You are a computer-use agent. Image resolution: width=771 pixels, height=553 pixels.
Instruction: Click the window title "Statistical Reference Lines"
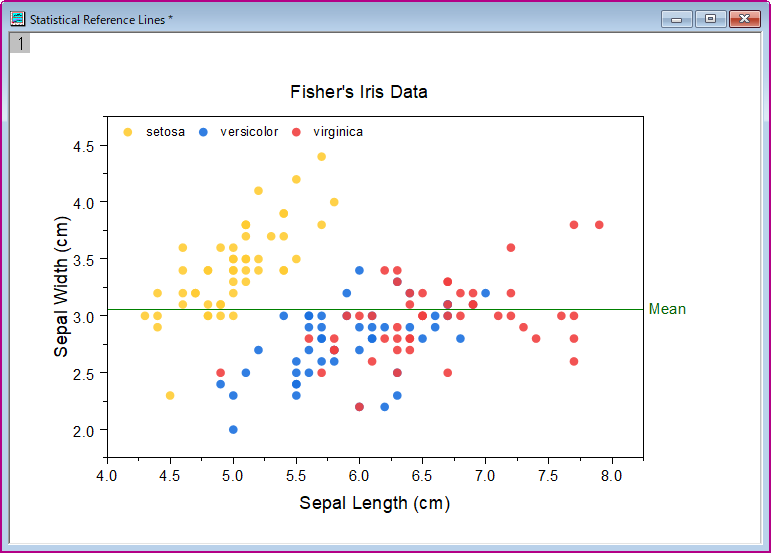[97, 20]
